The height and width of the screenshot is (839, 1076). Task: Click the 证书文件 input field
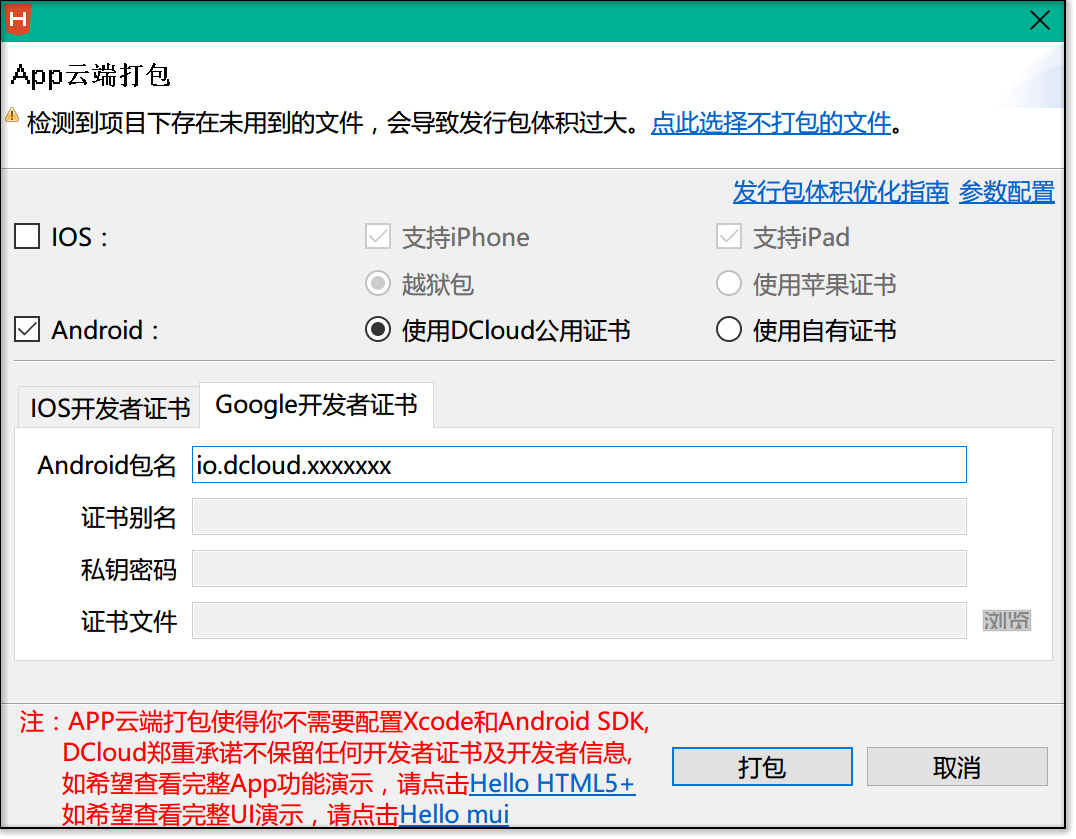(579, 621)
